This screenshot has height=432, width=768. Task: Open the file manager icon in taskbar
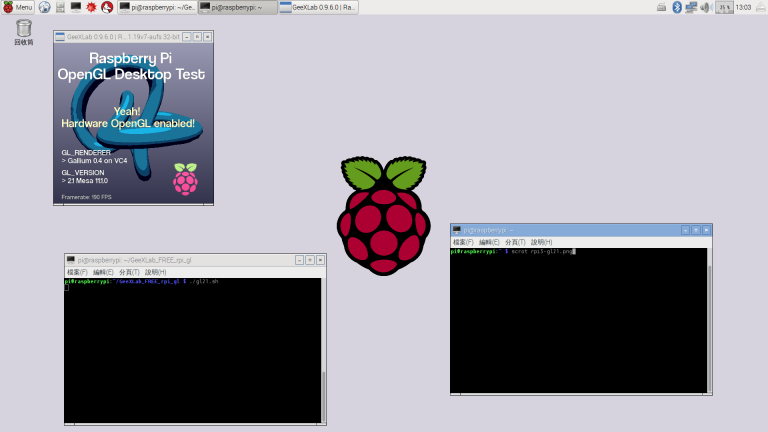60,7
